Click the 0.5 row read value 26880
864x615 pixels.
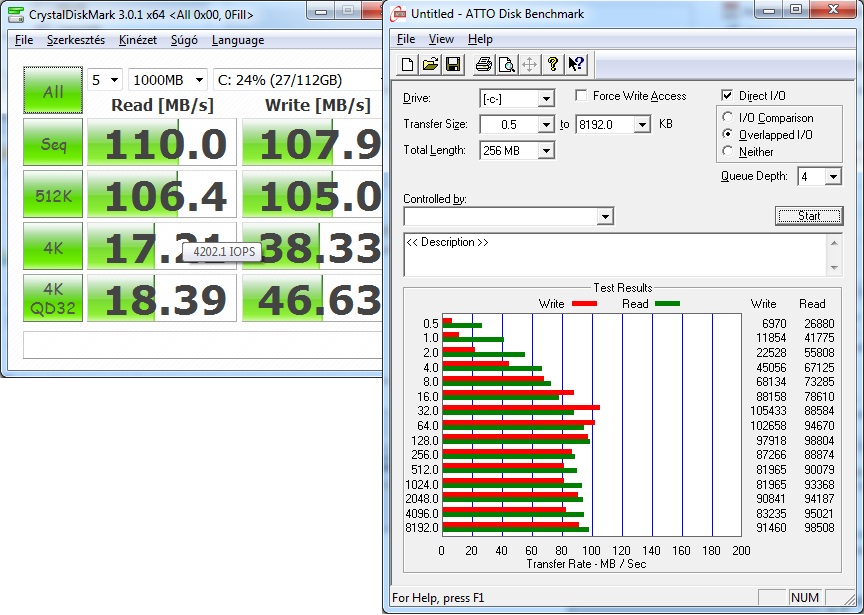819,323
